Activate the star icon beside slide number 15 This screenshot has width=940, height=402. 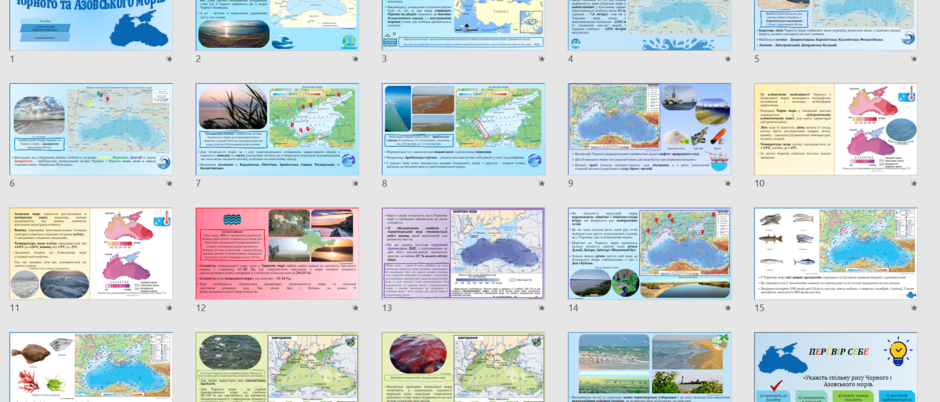914,308
